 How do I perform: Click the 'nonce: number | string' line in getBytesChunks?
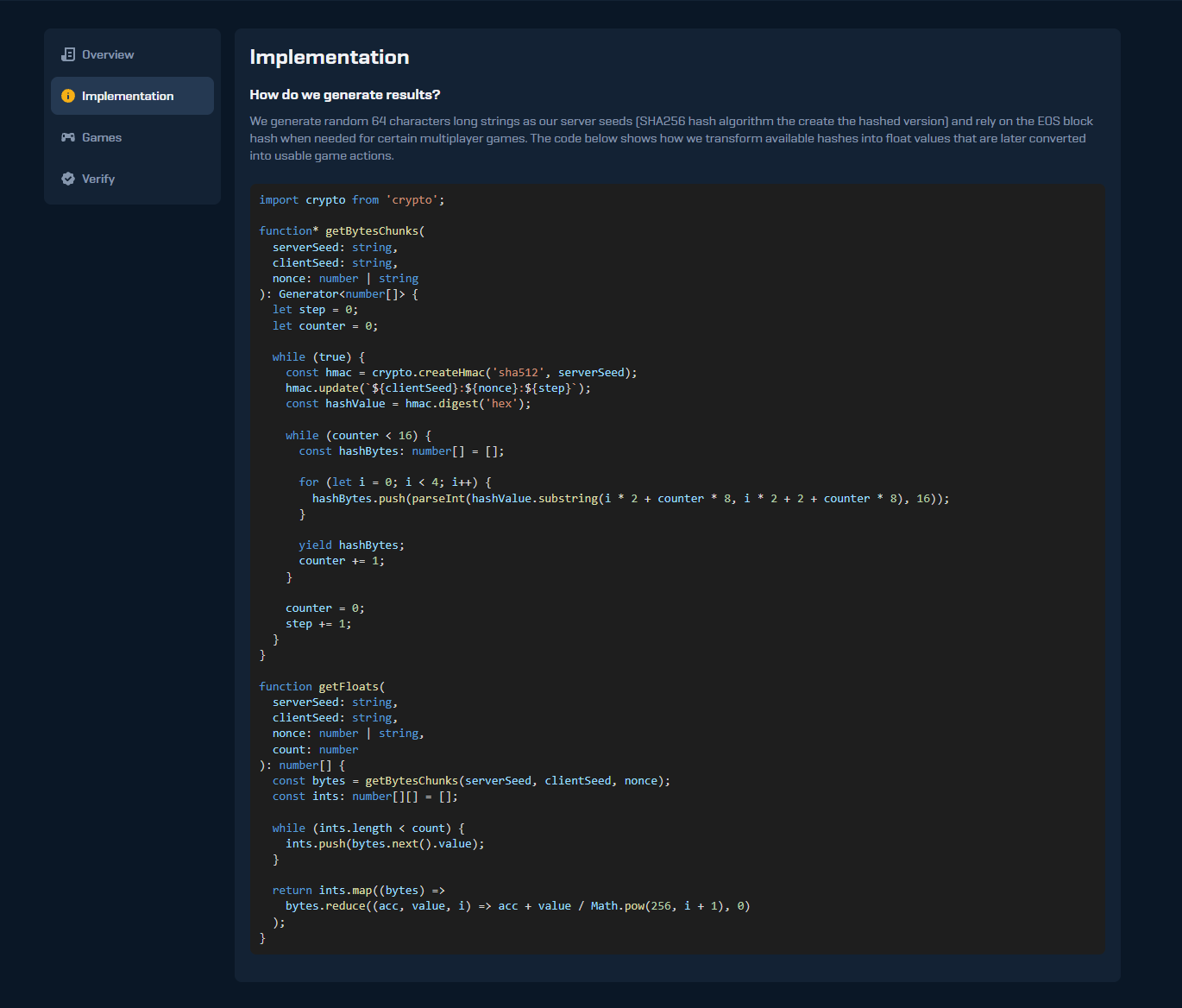(345, 279)
